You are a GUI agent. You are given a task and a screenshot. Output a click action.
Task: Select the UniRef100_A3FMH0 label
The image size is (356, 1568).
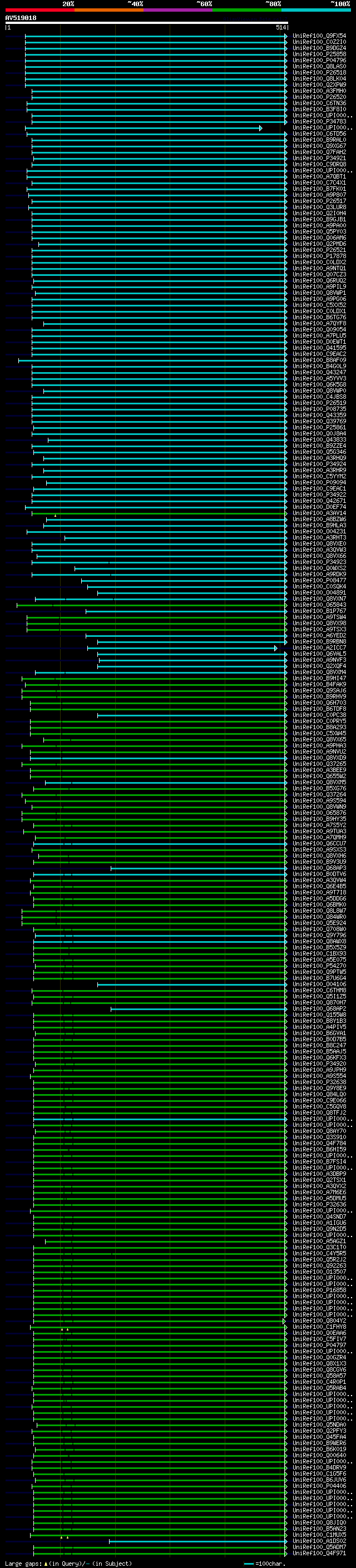click(x=319, y=91)
